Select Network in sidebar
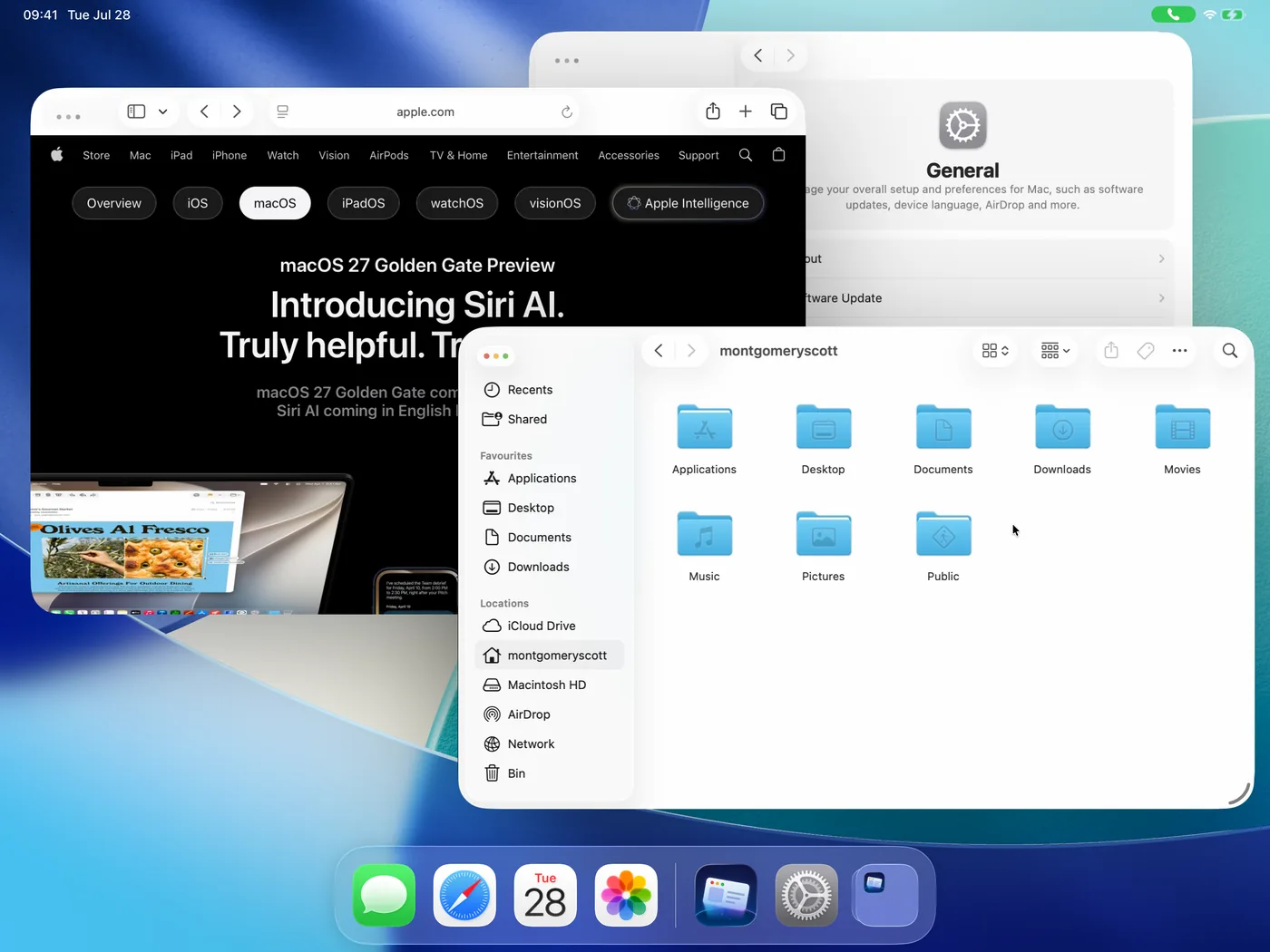1270x952 pixels. [550, 743]
